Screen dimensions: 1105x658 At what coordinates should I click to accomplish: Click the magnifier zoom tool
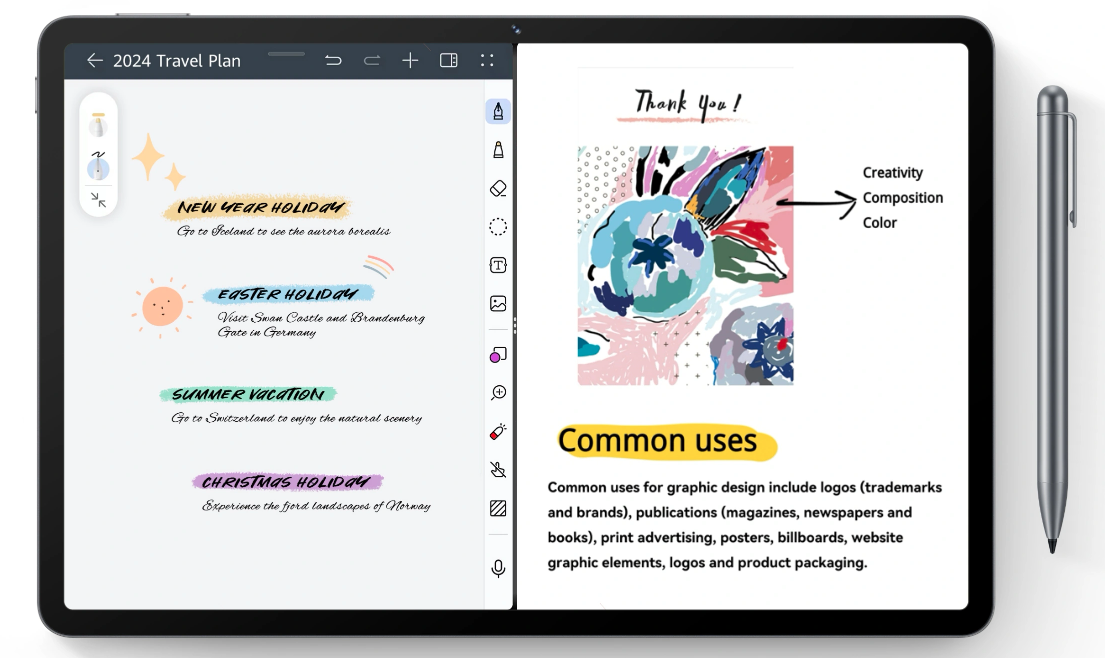click(x=498, y=393)
